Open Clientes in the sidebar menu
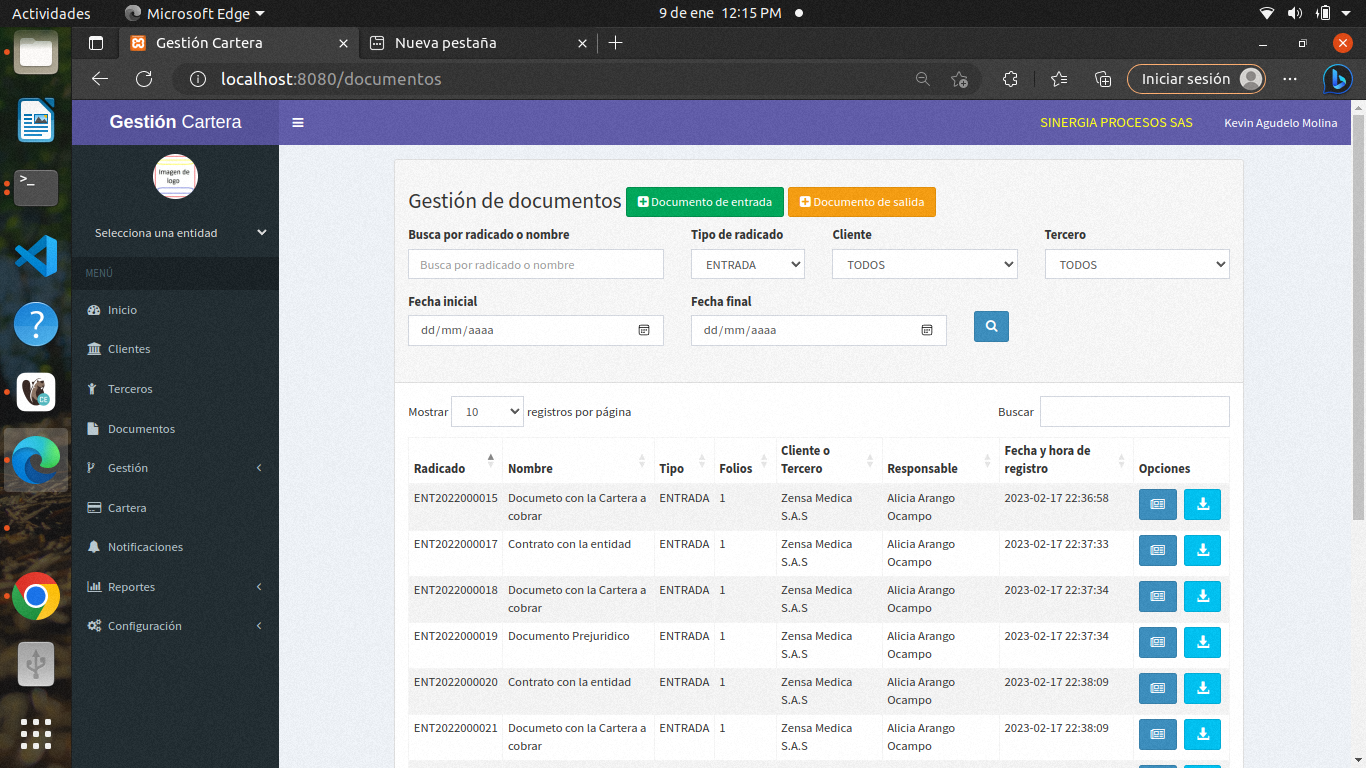1366x768 pixels. pyautogui.click(x=129, y=349)
